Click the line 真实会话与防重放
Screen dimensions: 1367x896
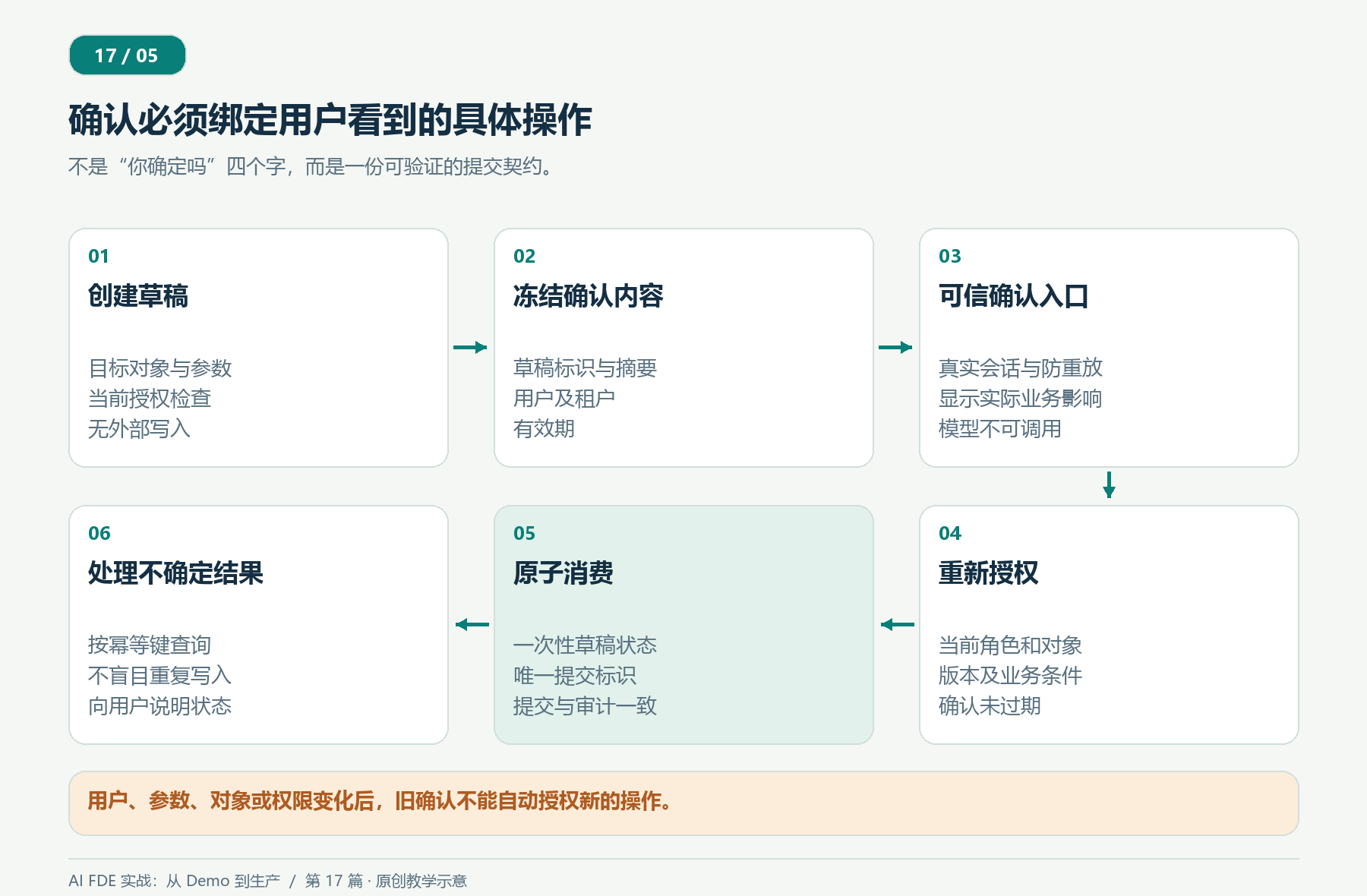click(1020, 368)
